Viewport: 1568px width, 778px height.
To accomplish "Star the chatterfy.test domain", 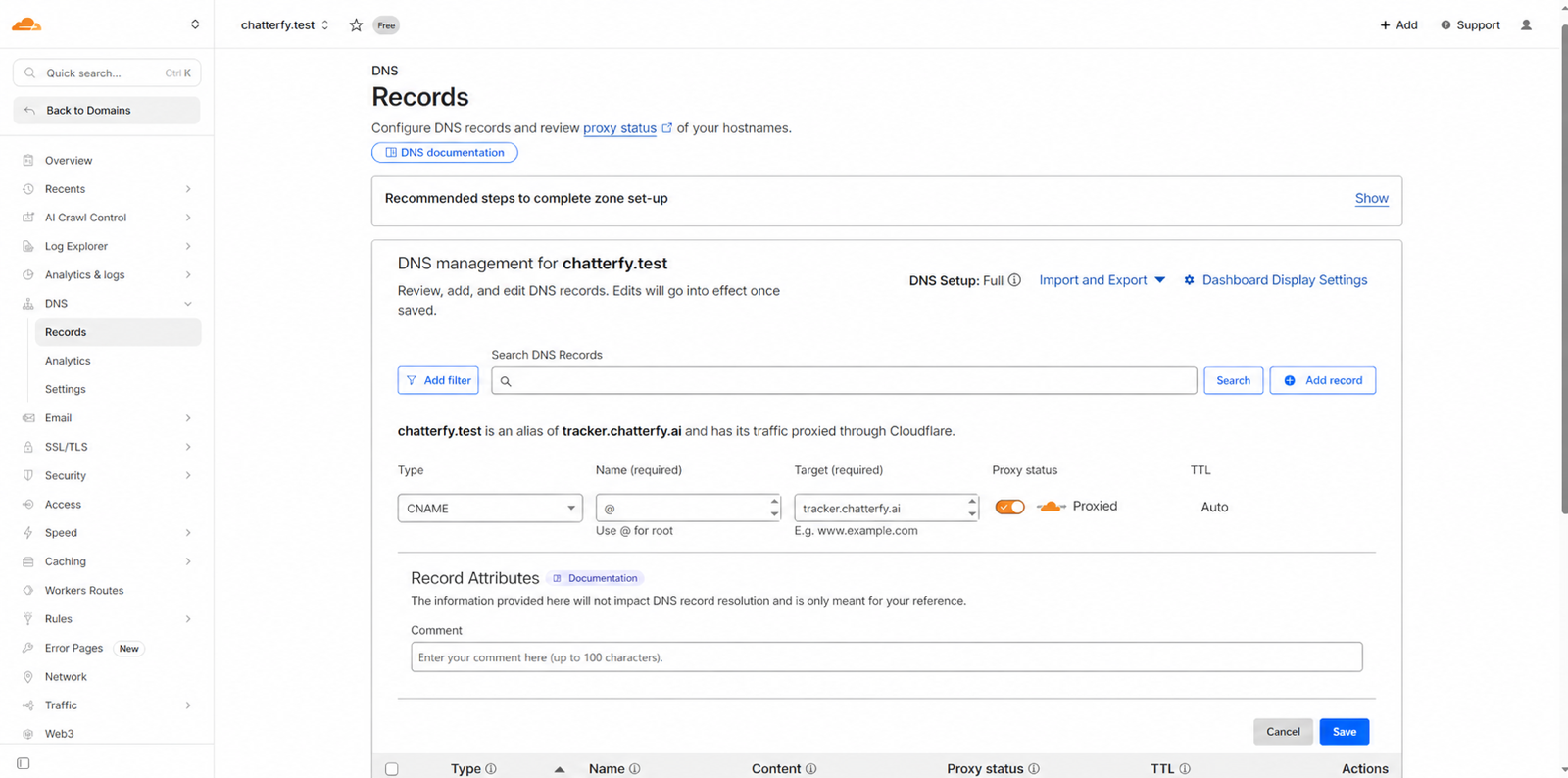I will click(356, 25).
